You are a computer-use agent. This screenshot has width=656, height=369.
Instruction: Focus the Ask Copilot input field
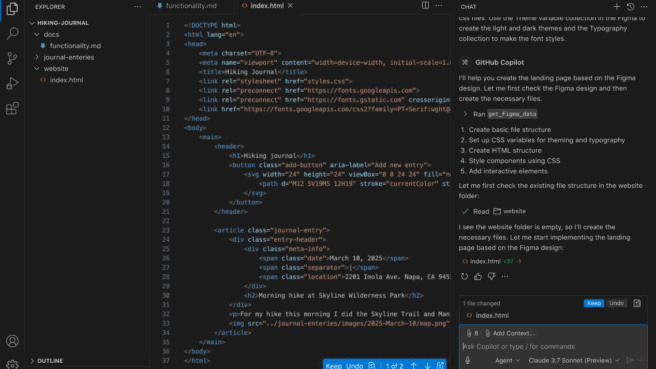(553, 346)
